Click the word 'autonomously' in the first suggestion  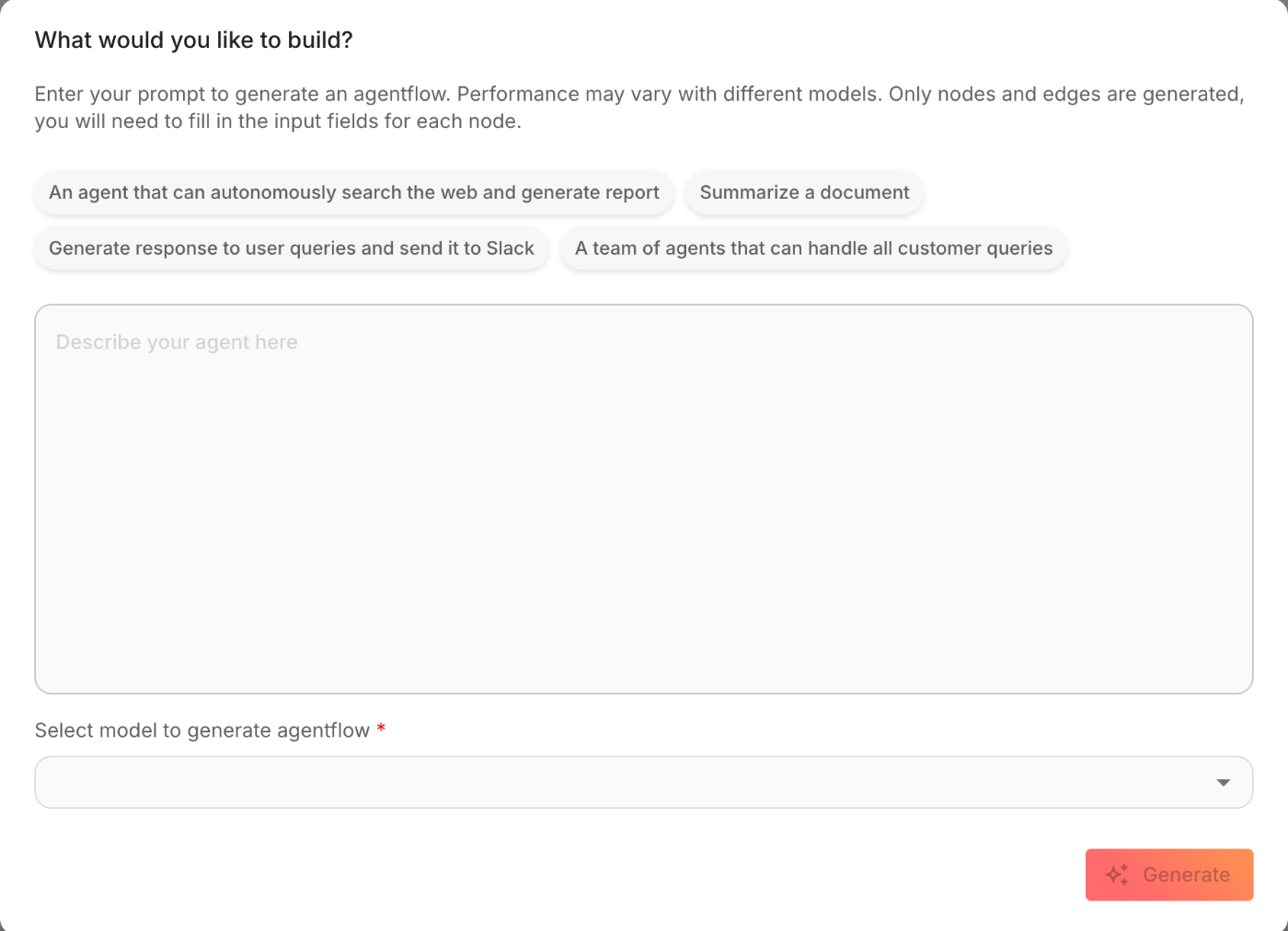(x=273, y=193)
